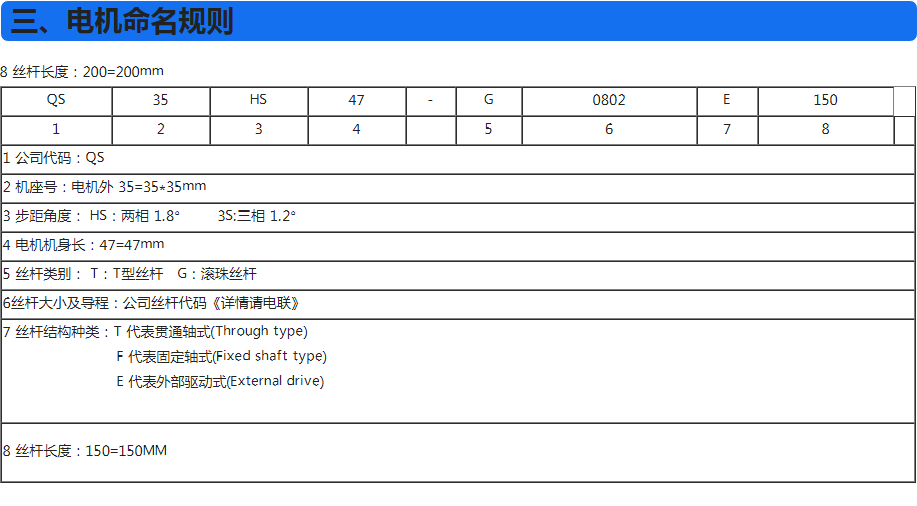Click 'G：滚珠丝杆' in row 5

click(x=217, y=274)
